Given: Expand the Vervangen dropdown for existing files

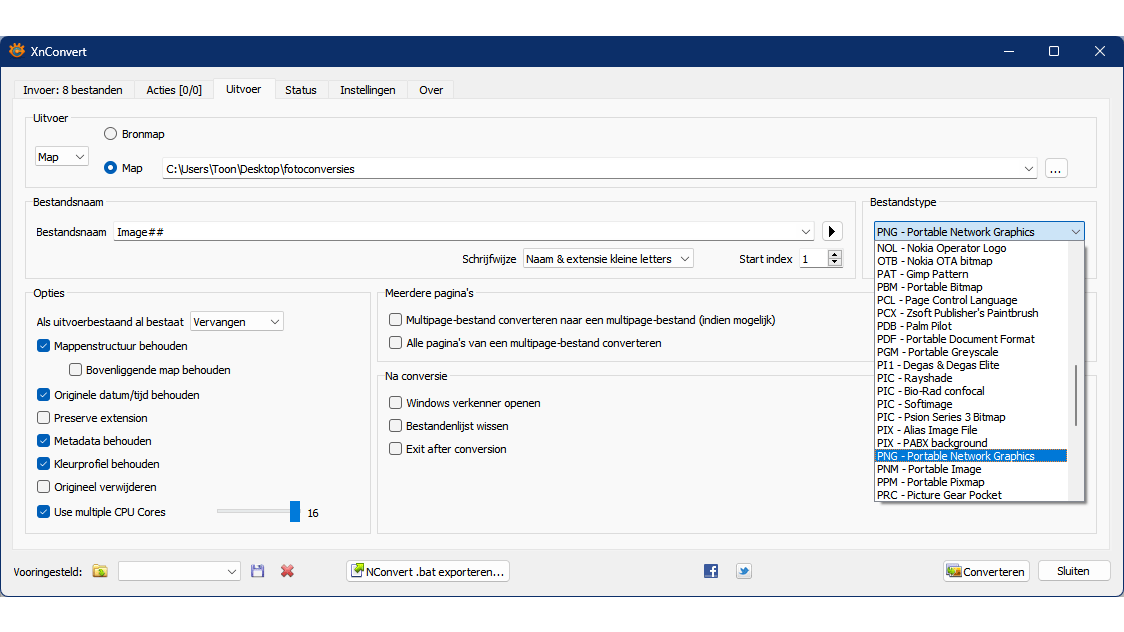Looking at the screenshot, I should [237, 322].
